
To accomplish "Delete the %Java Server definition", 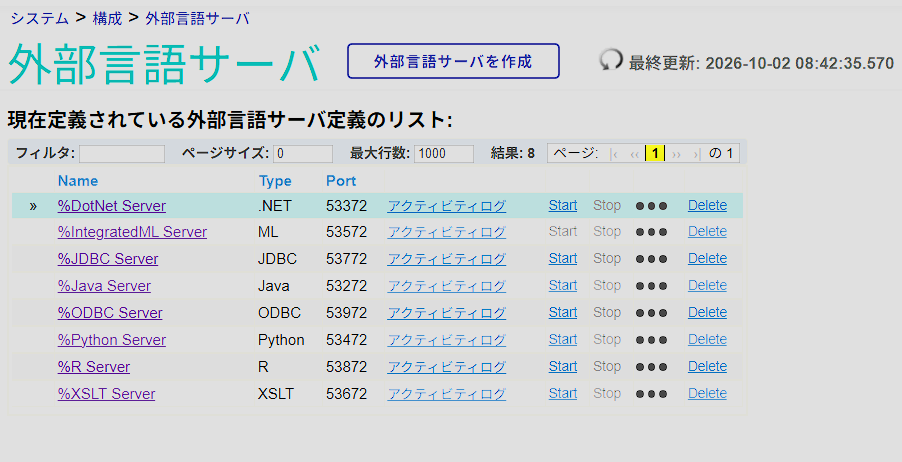I will click(x=708, y=285).
